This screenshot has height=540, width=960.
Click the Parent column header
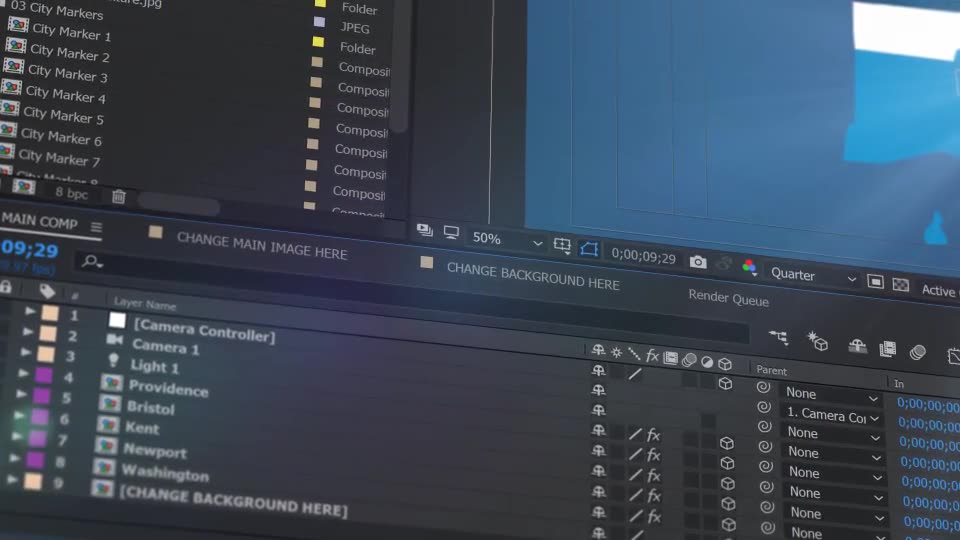click(x=771, y=370)
